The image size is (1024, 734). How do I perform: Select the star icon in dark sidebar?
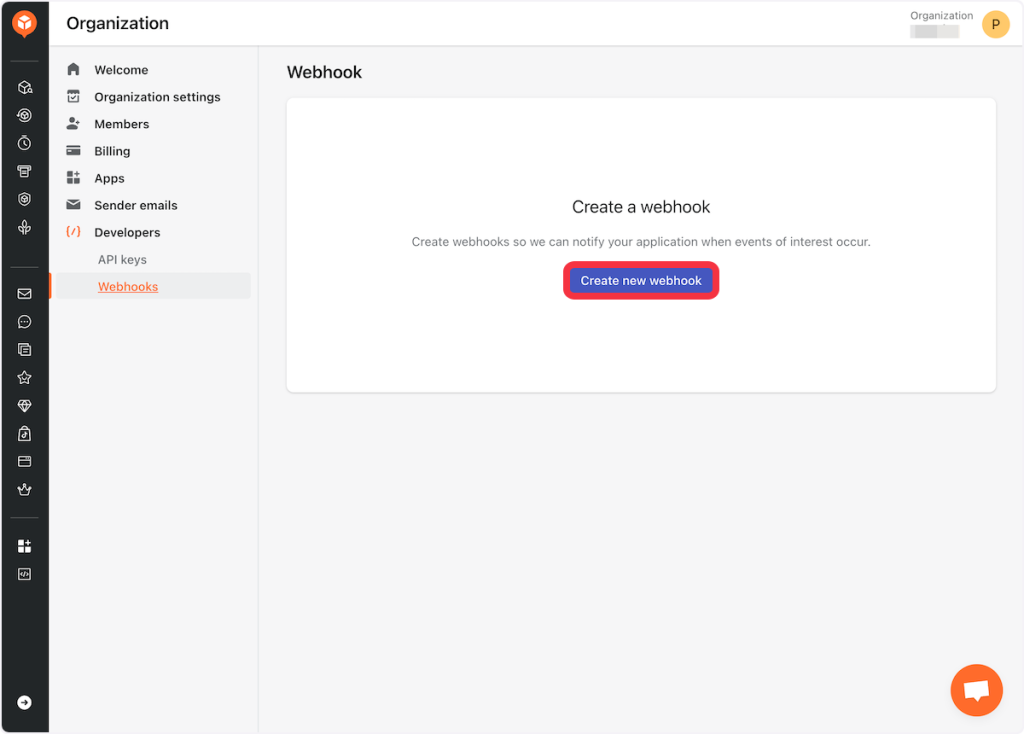(24, 378)
